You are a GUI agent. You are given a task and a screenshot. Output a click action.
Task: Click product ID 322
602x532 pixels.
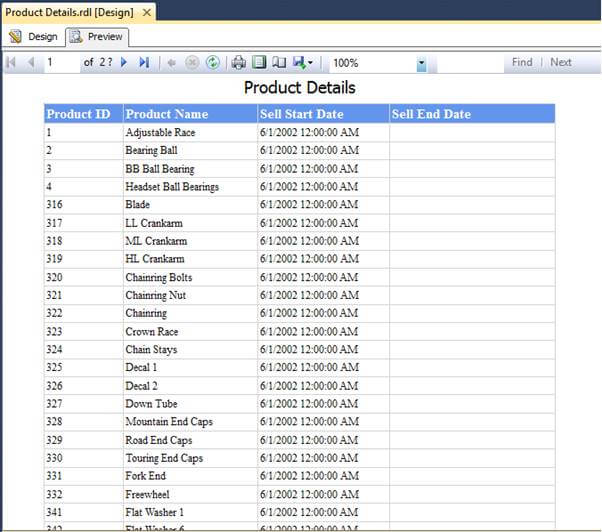click(54, 313)
